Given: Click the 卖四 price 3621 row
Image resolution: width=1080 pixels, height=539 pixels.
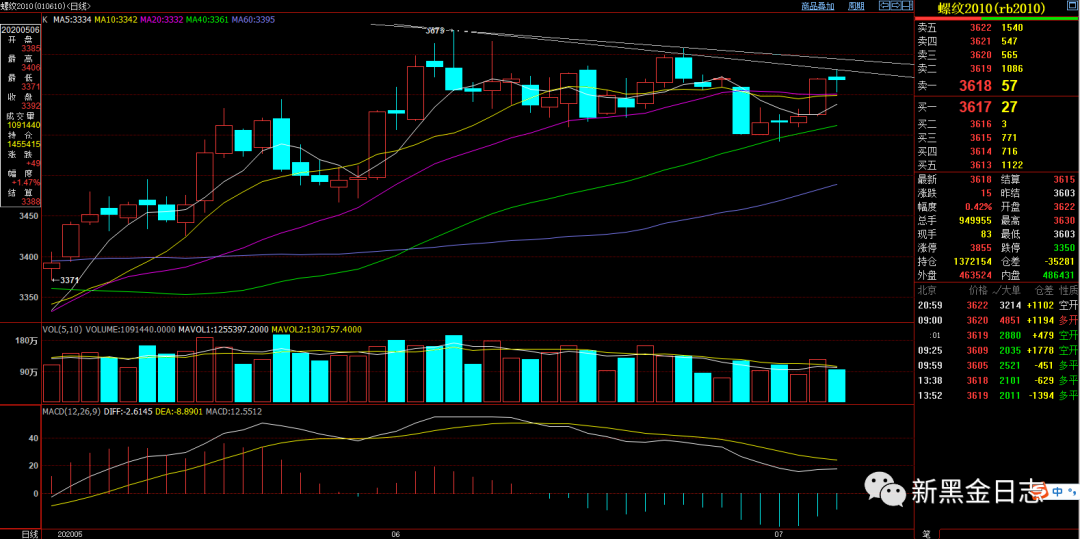Looking at the screenshot, I should 997,41.
